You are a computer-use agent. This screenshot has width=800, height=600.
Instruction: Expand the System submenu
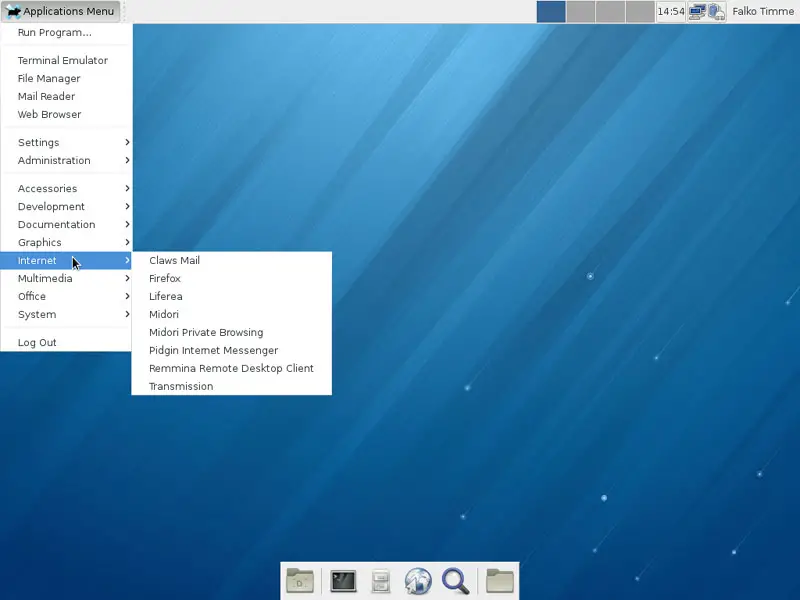pos(66,314)
